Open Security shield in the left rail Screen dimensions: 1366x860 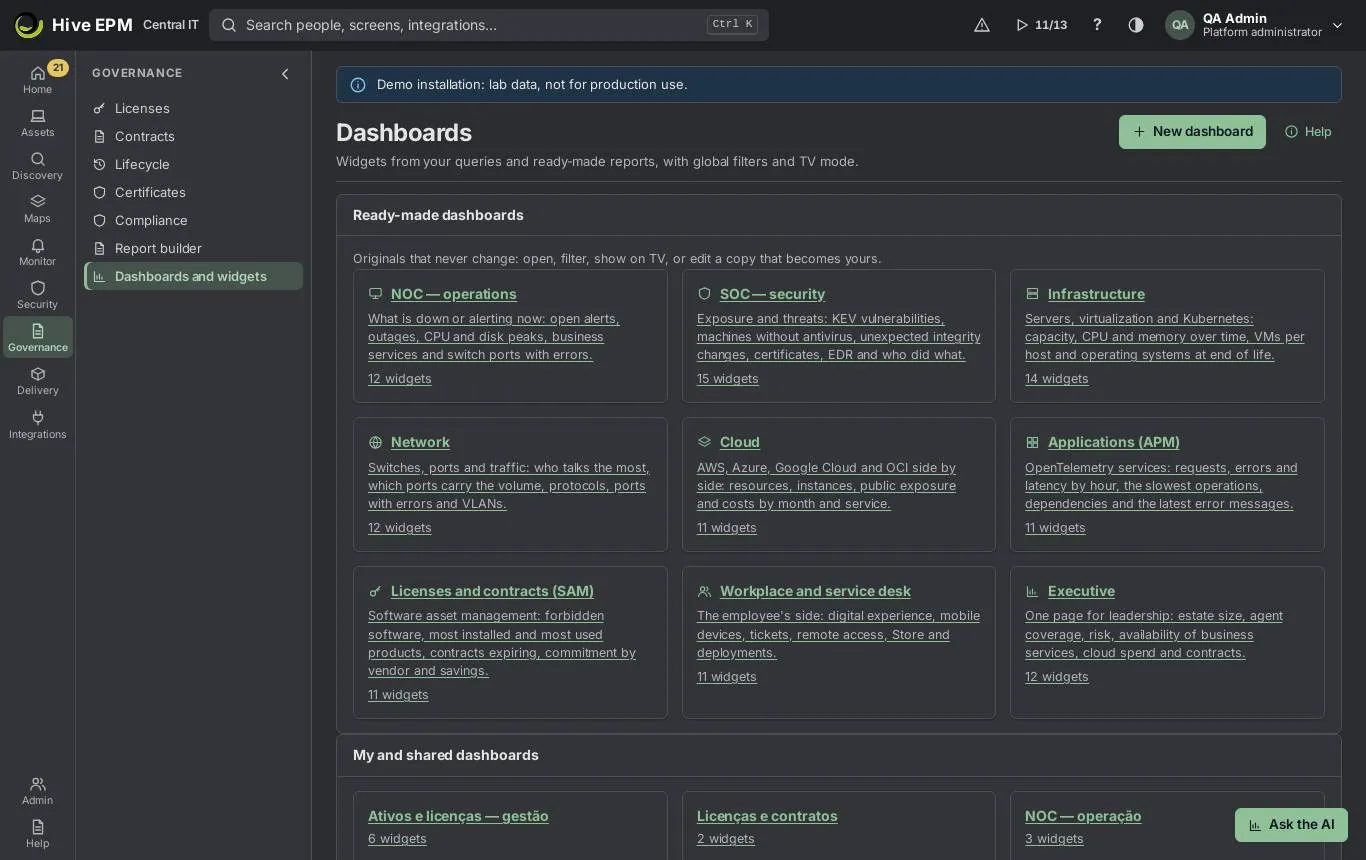pos(37,295)
